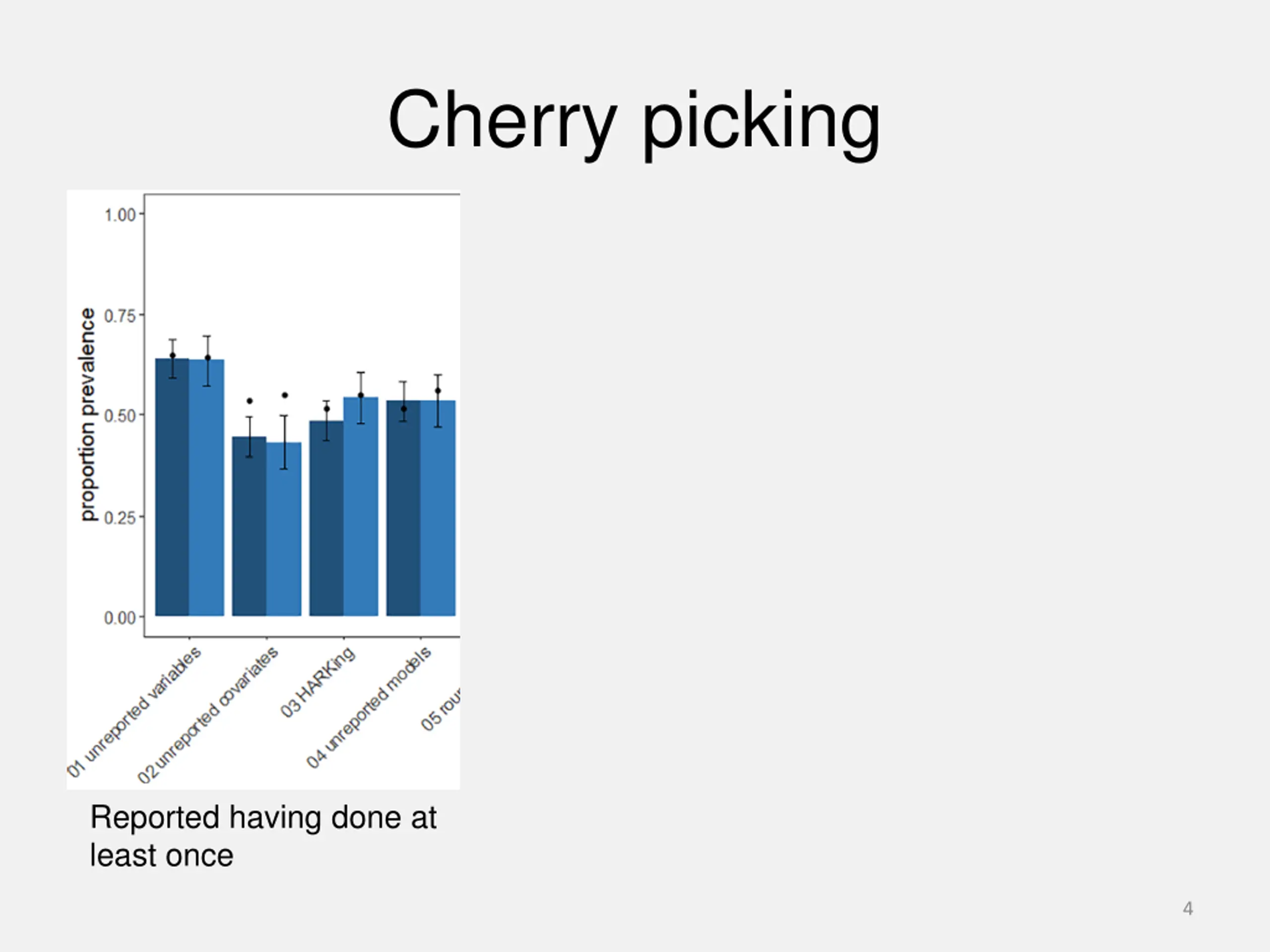The image size is (1270, 952).
Task: Click slide number 4 in the corner
Action: tap(1188, 908)
